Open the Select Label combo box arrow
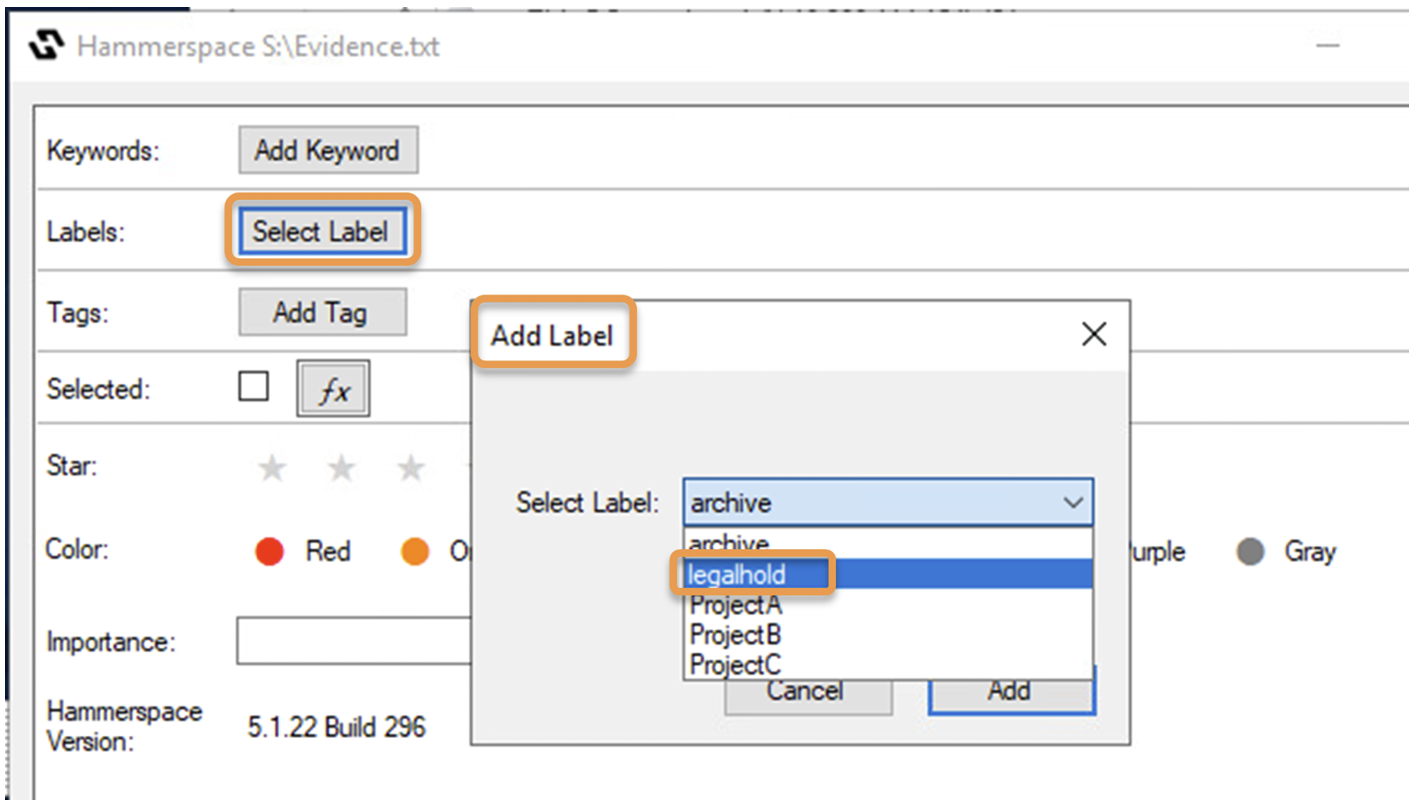Viewport: 1417px width, 807px height. [x=1074, y=502]
